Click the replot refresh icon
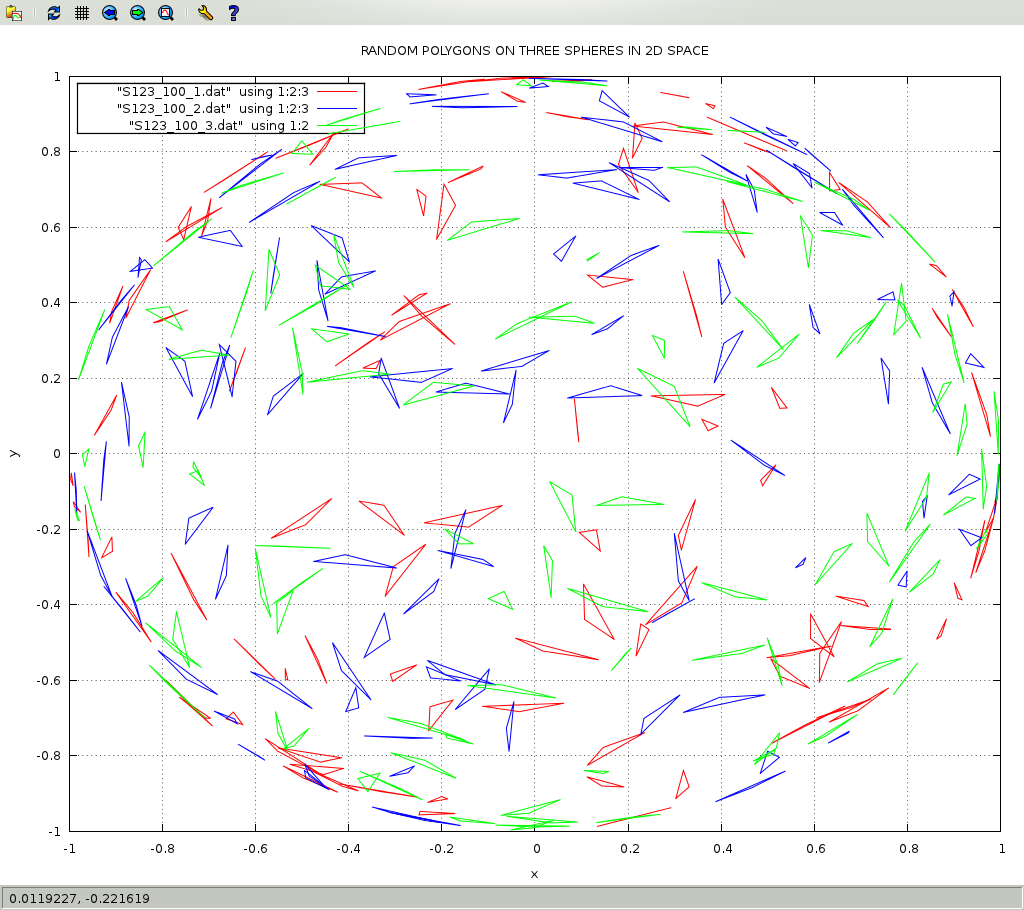This screenshot has height=910, width=1024. [x=54, y=13]
